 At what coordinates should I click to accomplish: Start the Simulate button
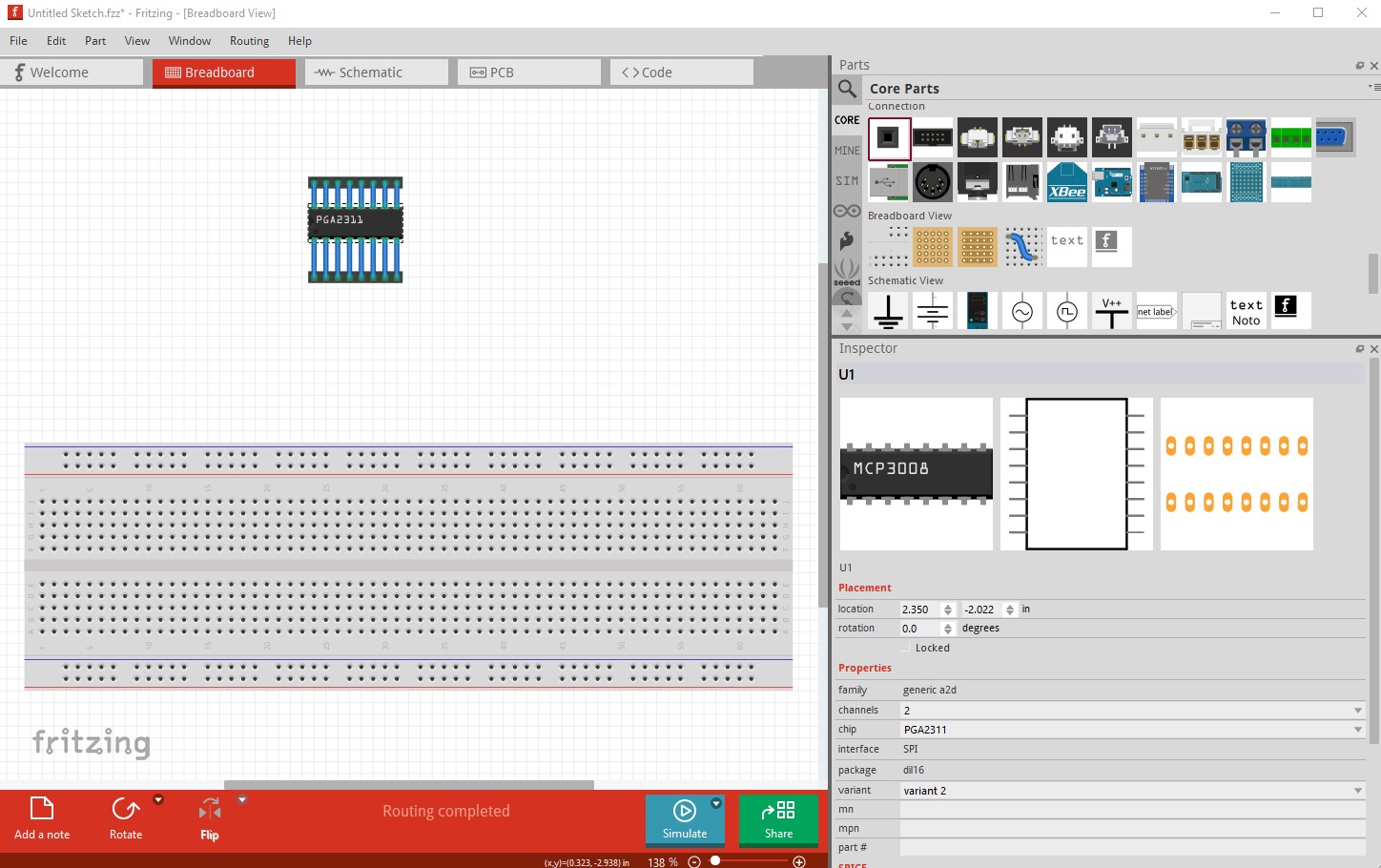685,819
